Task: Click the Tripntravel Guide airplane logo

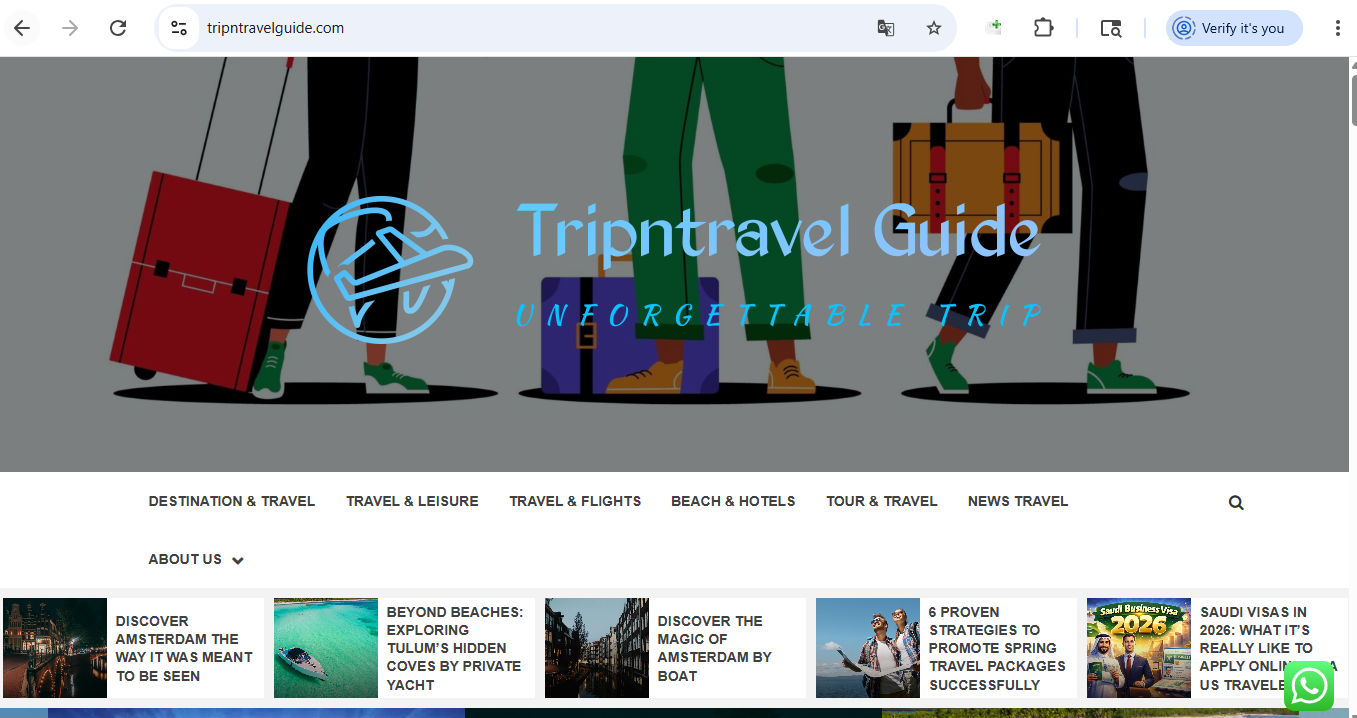Action: click(389, 269)
